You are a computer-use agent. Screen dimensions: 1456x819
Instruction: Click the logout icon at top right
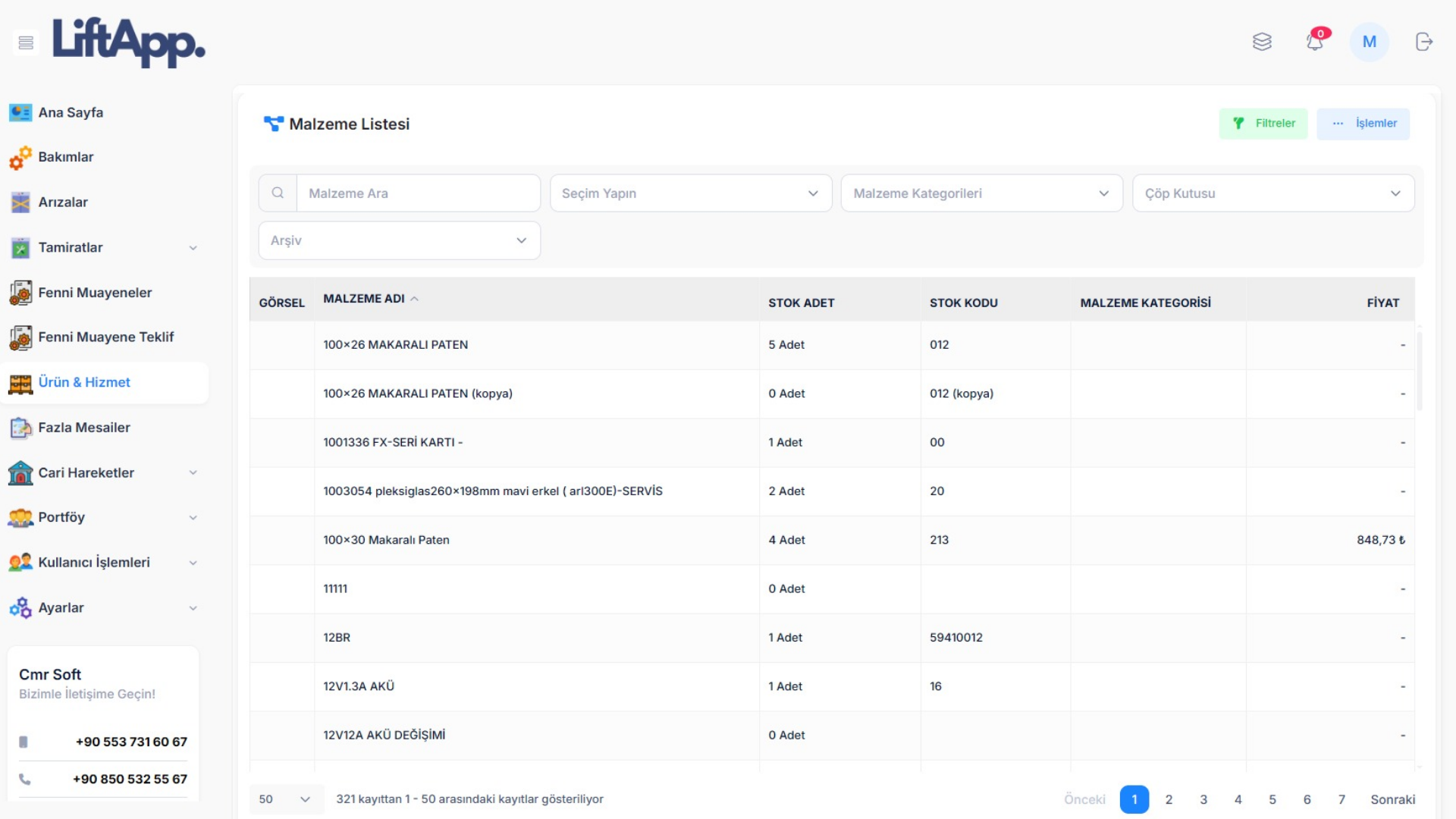click(1423, 42)
